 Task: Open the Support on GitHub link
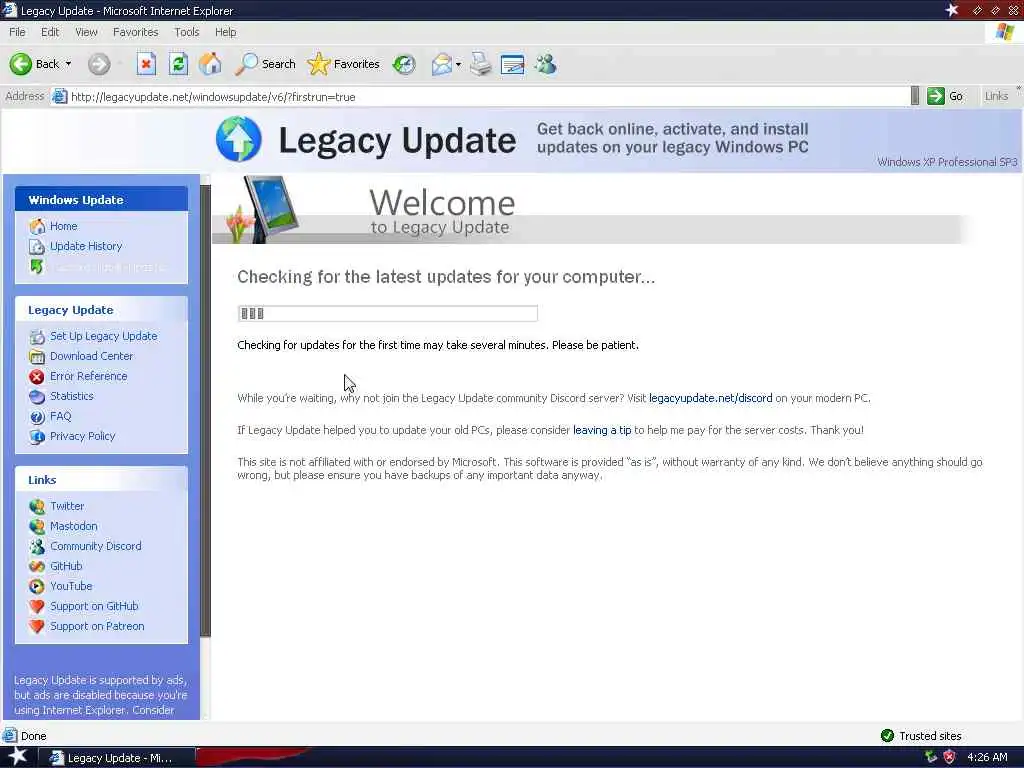(94, 606)
